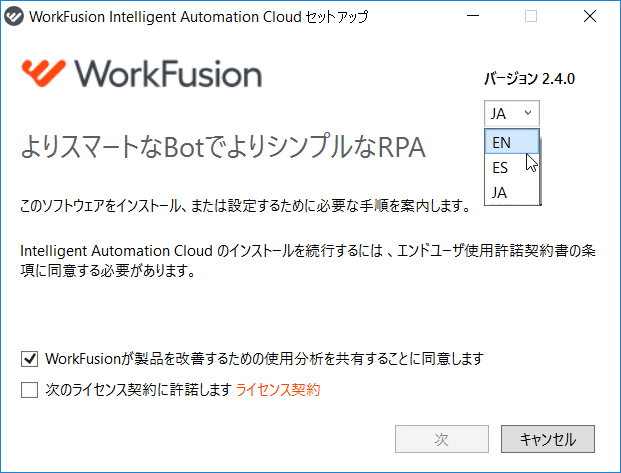Uncheck the usage analytics sharing checkbox
This screenshot has height=473, width=621.
(x=29, y=359)
